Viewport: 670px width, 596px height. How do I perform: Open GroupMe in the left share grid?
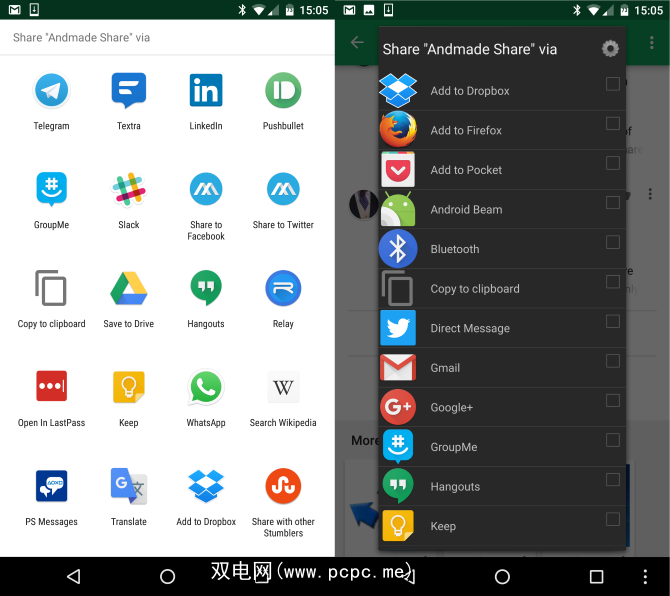[51, 189]
